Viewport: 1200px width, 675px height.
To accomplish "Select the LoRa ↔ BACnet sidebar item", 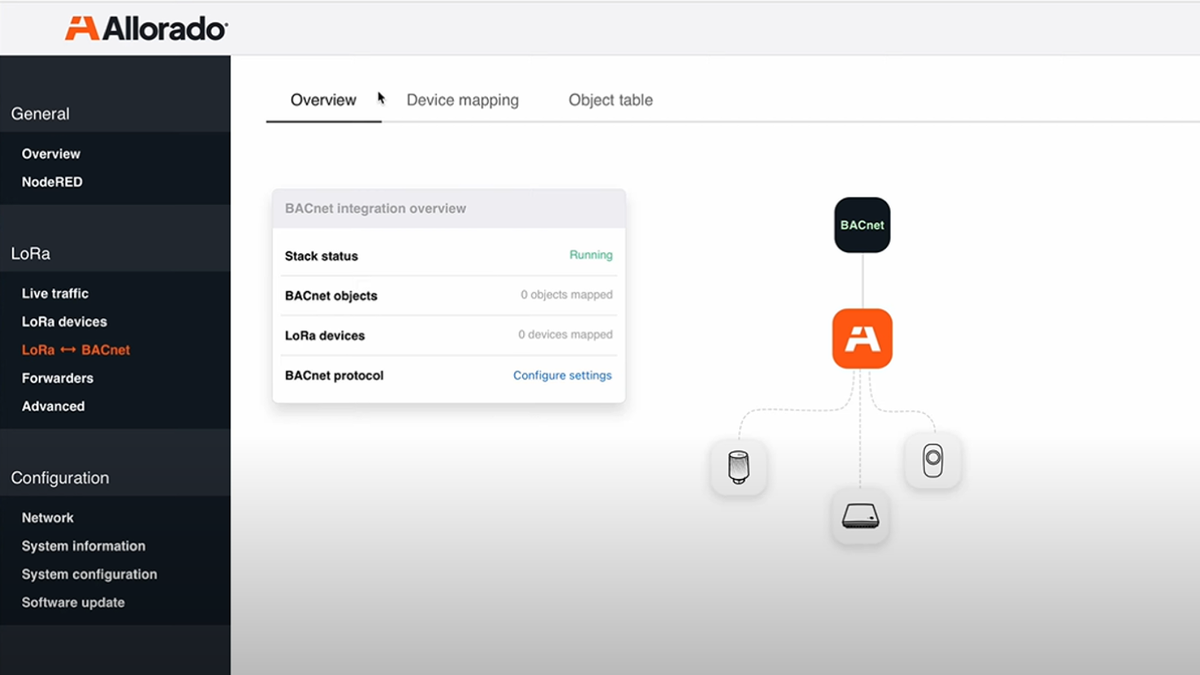I will click(76, 350).
